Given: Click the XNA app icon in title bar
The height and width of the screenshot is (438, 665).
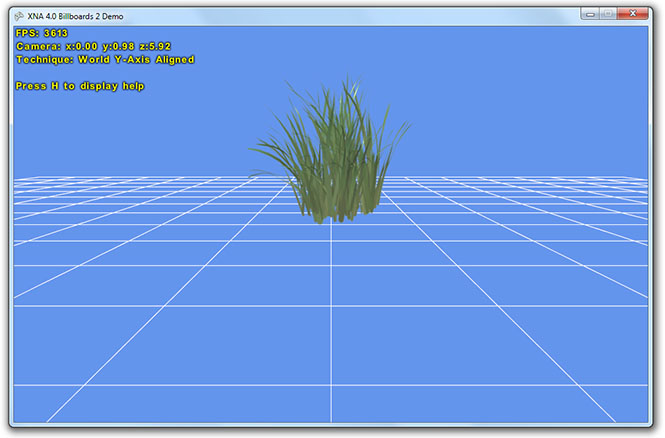Looking at the screenshot, I should (19, 16).
